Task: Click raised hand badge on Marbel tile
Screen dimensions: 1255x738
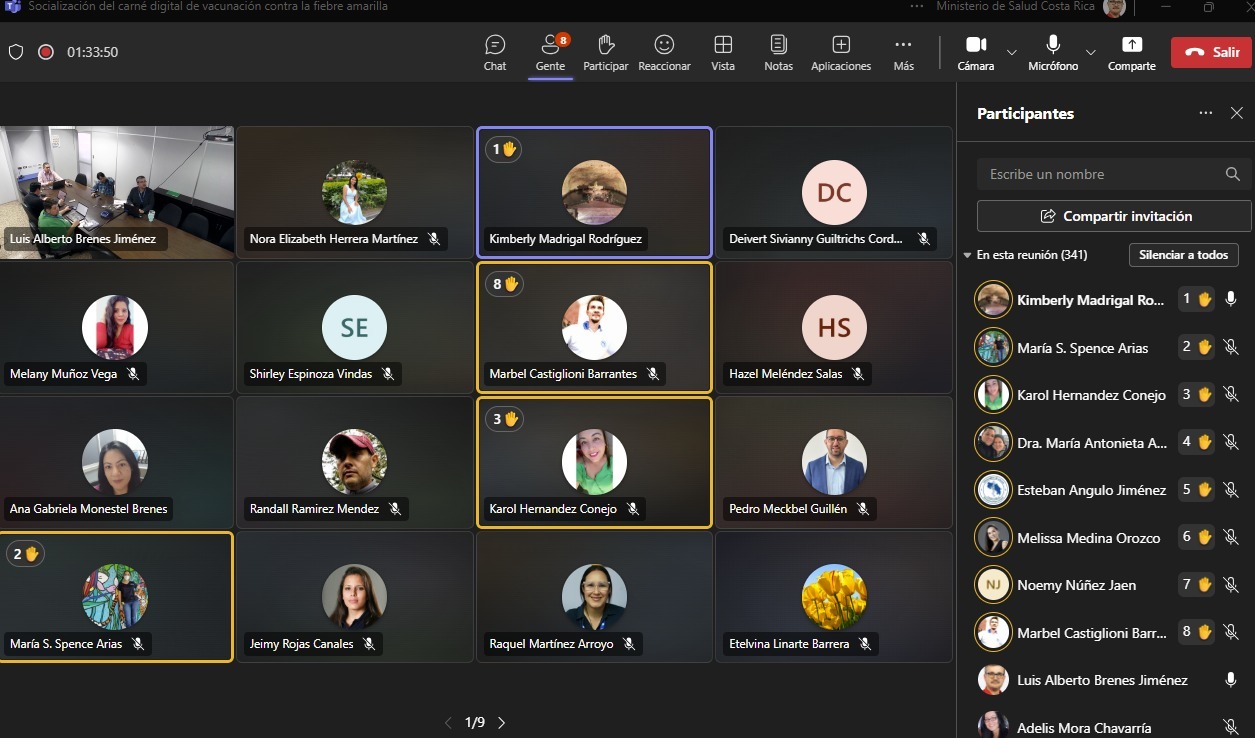Action: [504, 284]
